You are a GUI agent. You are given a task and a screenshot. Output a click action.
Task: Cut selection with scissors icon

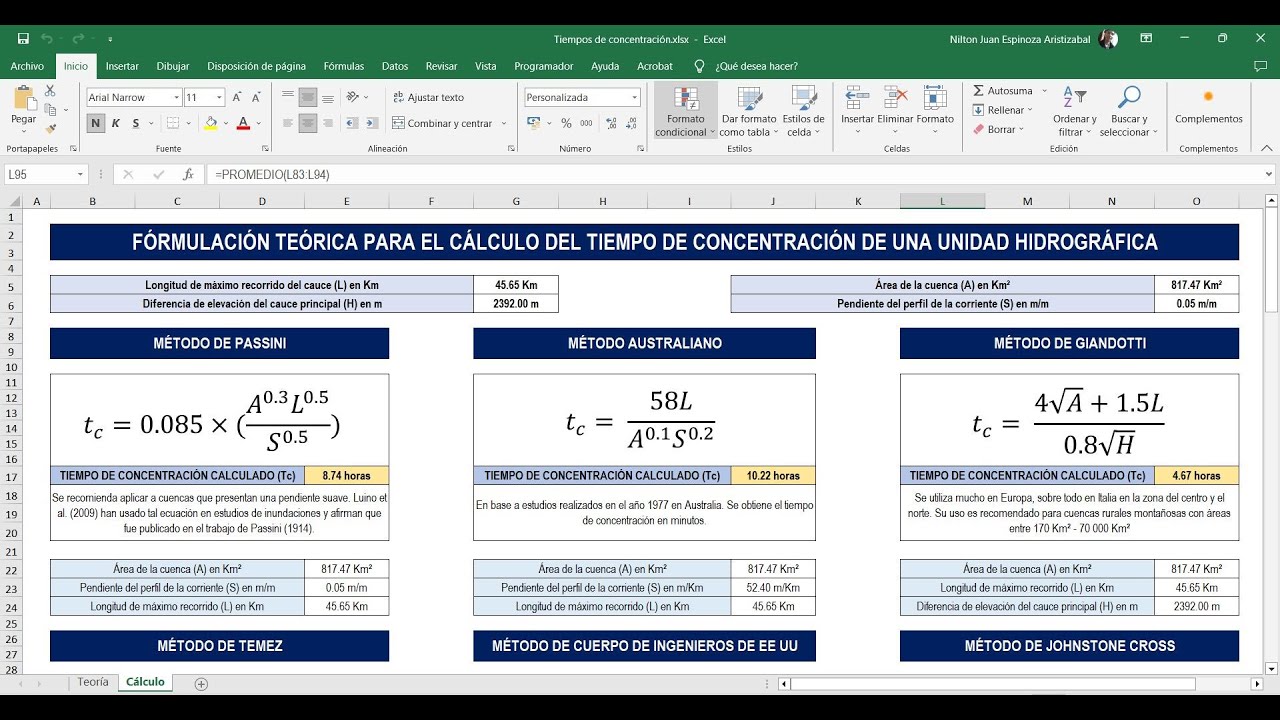tap(50, 91)
